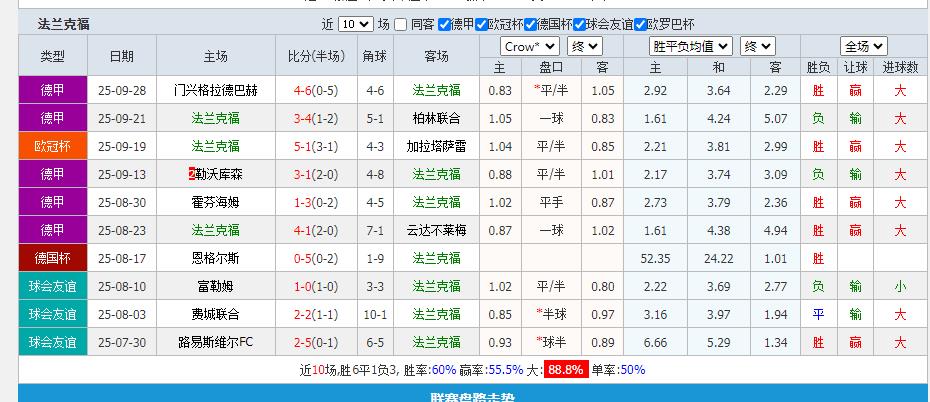
Task: Open the 全场 period dropdown
Action: (x=863, y=46)
